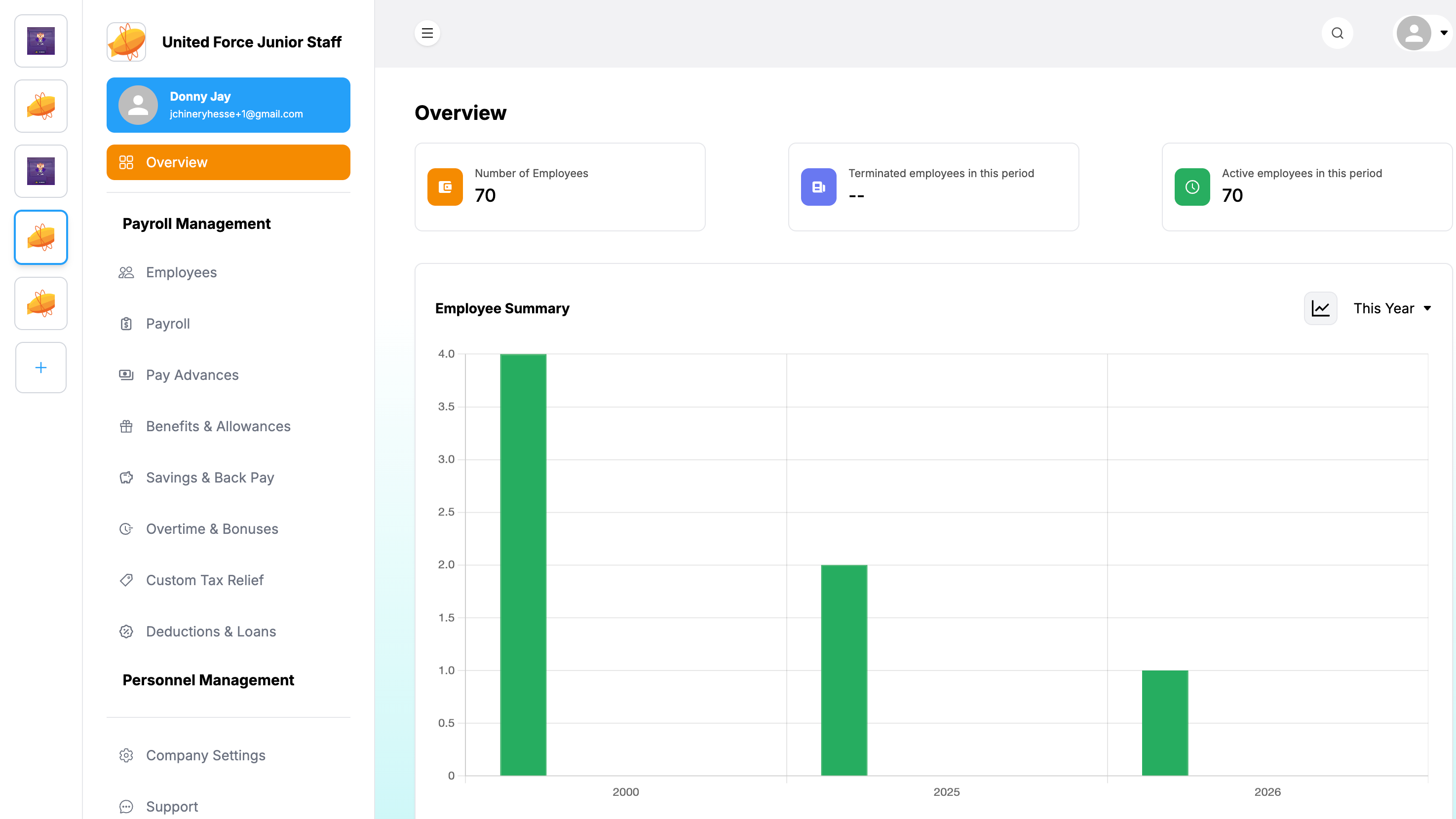
Task: Open Benefits & Allowances page
Action: 229,426
